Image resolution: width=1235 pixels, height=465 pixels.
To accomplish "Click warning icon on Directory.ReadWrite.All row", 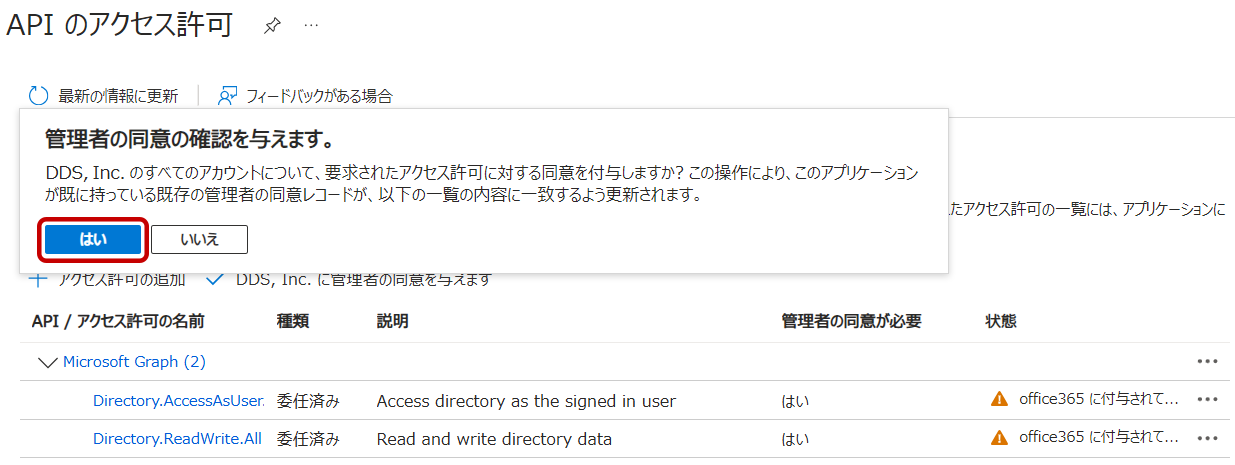I will click(998, 438).
